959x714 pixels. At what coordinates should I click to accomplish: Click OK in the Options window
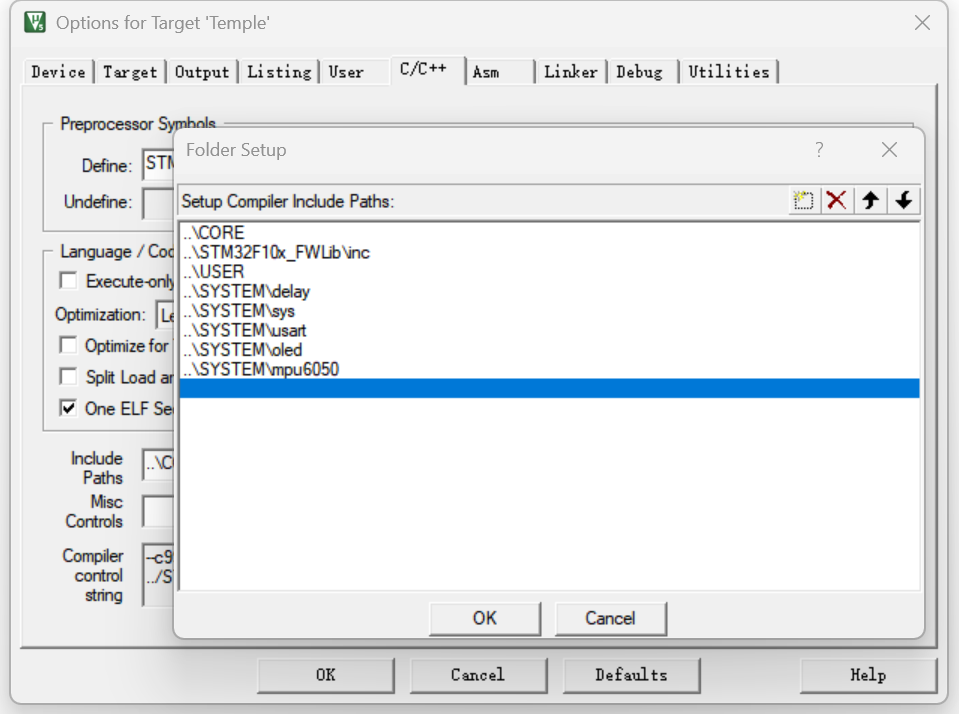pos(325,675)
